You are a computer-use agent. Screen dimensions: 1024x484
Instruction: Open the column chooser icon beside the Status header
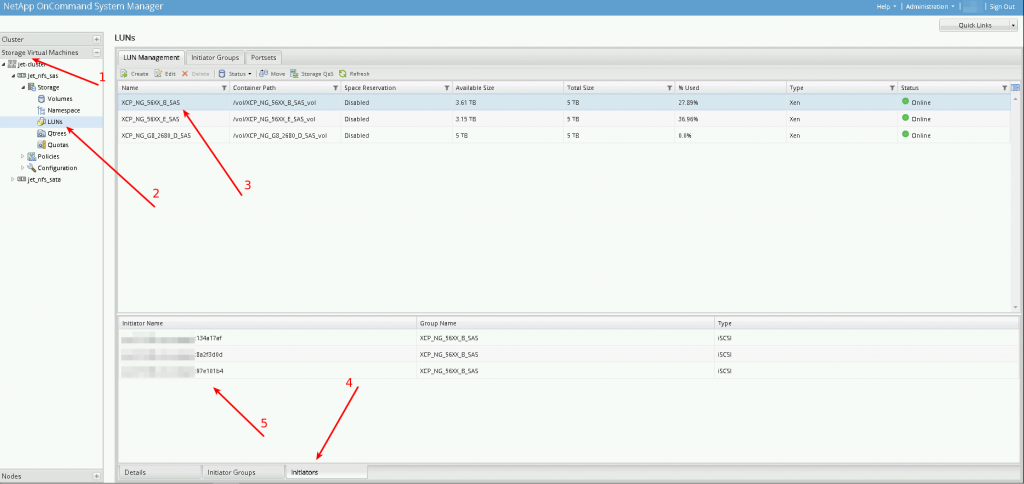[1015, 88]
